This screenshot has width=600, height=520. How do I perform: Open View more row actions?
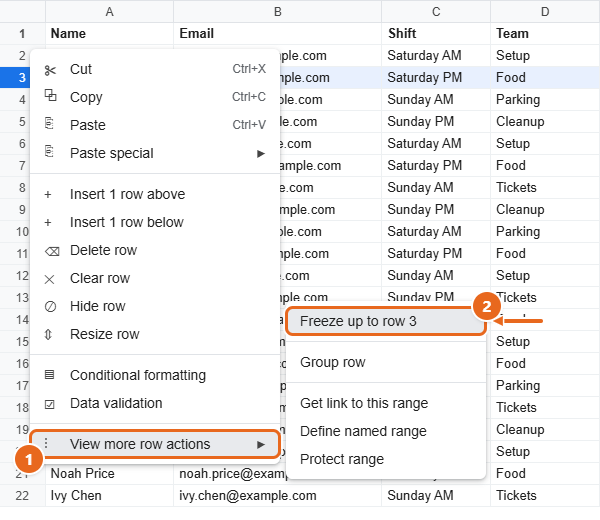point(155,444)
